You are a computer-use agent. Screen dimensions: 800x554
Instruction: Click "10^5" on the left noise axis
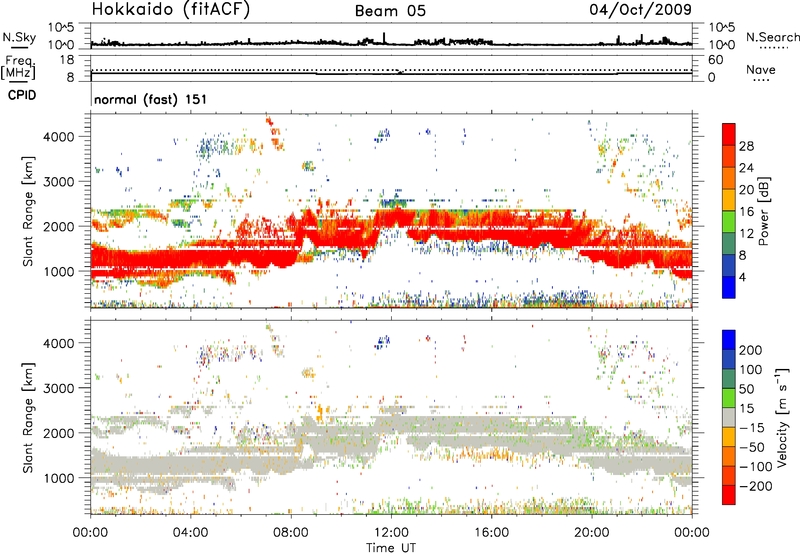pos(61,27)
